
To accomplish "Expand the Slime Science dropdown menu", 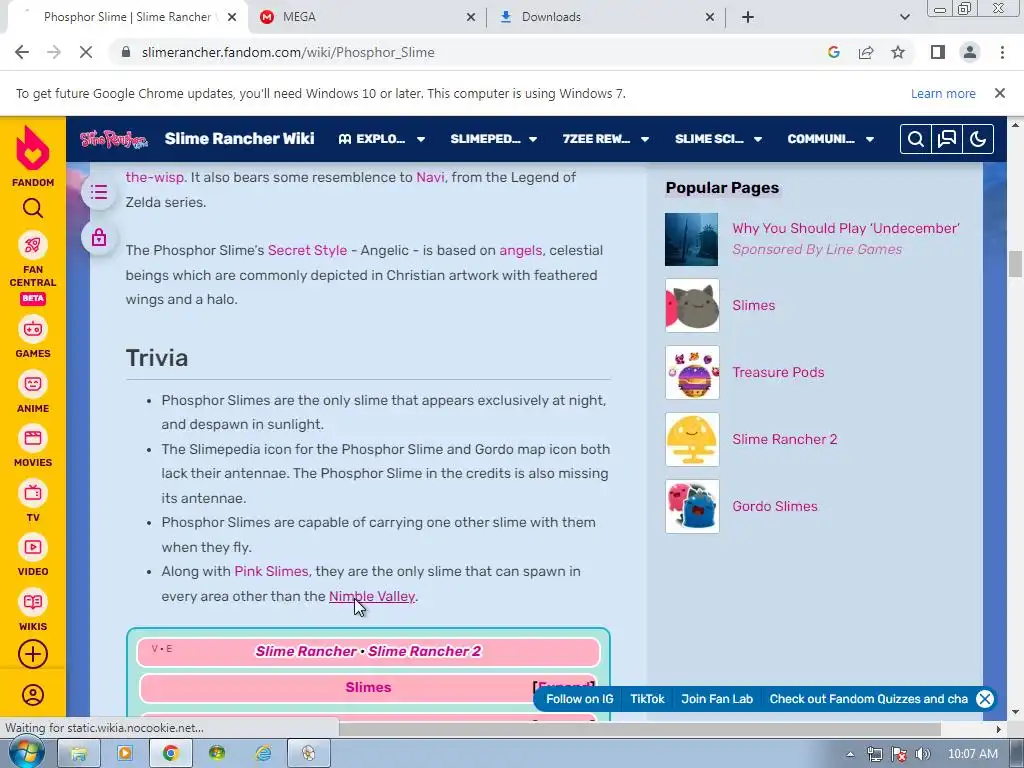I will 718,139.
